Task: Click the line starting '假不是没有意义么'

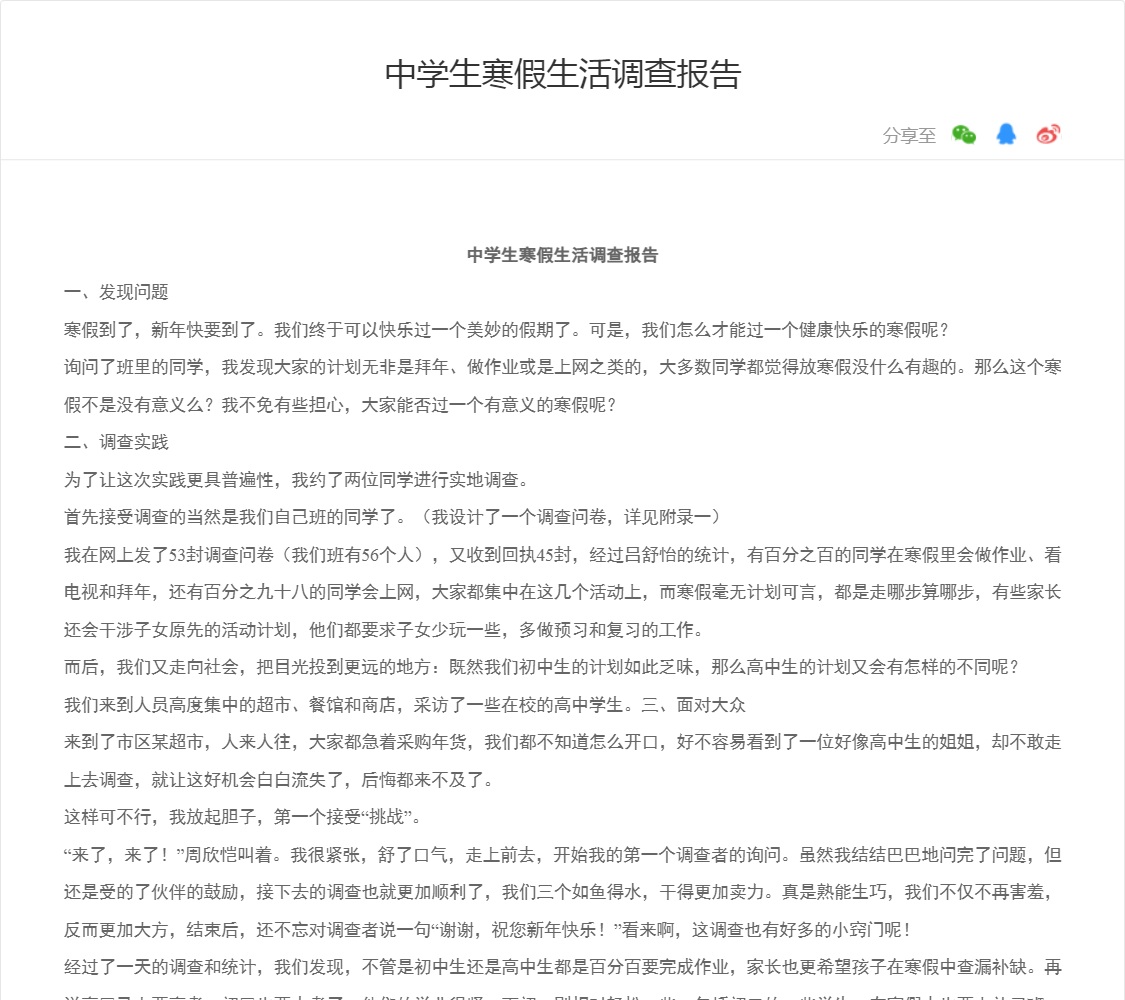Action: [340, 405]
